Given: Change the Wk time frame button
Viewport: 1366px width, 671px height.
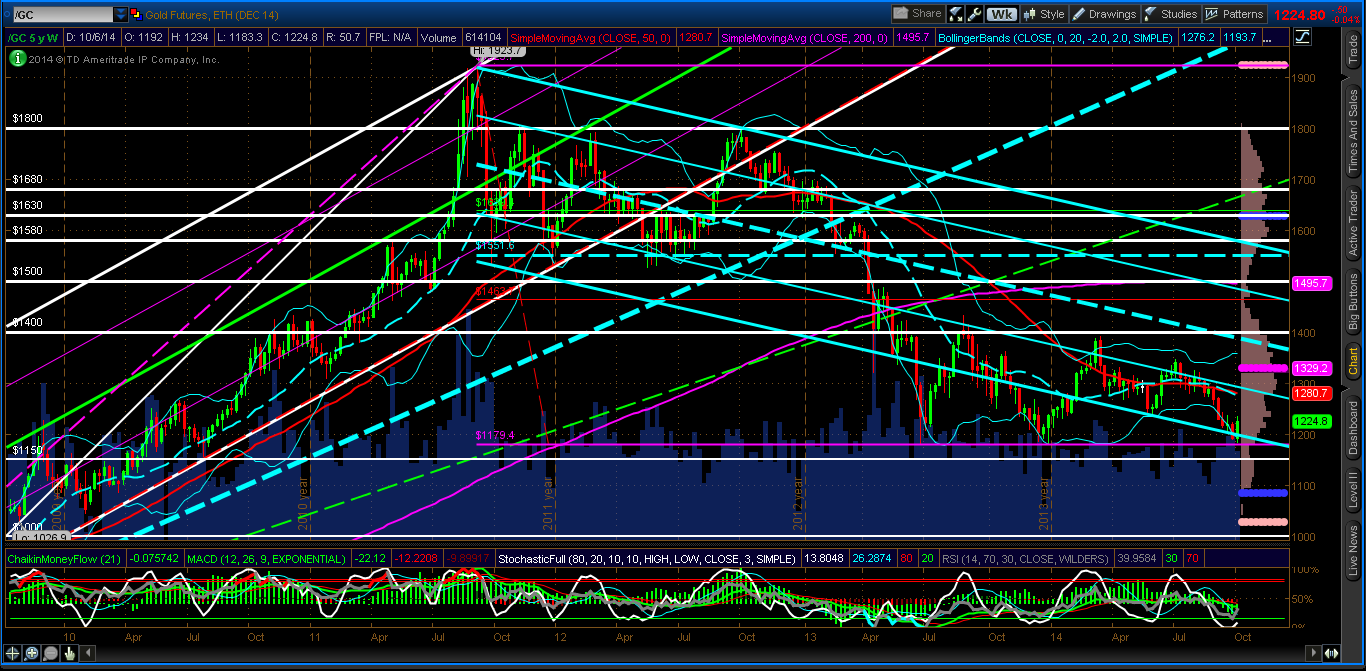Looking at the screenshot, I should (1001, 14).
